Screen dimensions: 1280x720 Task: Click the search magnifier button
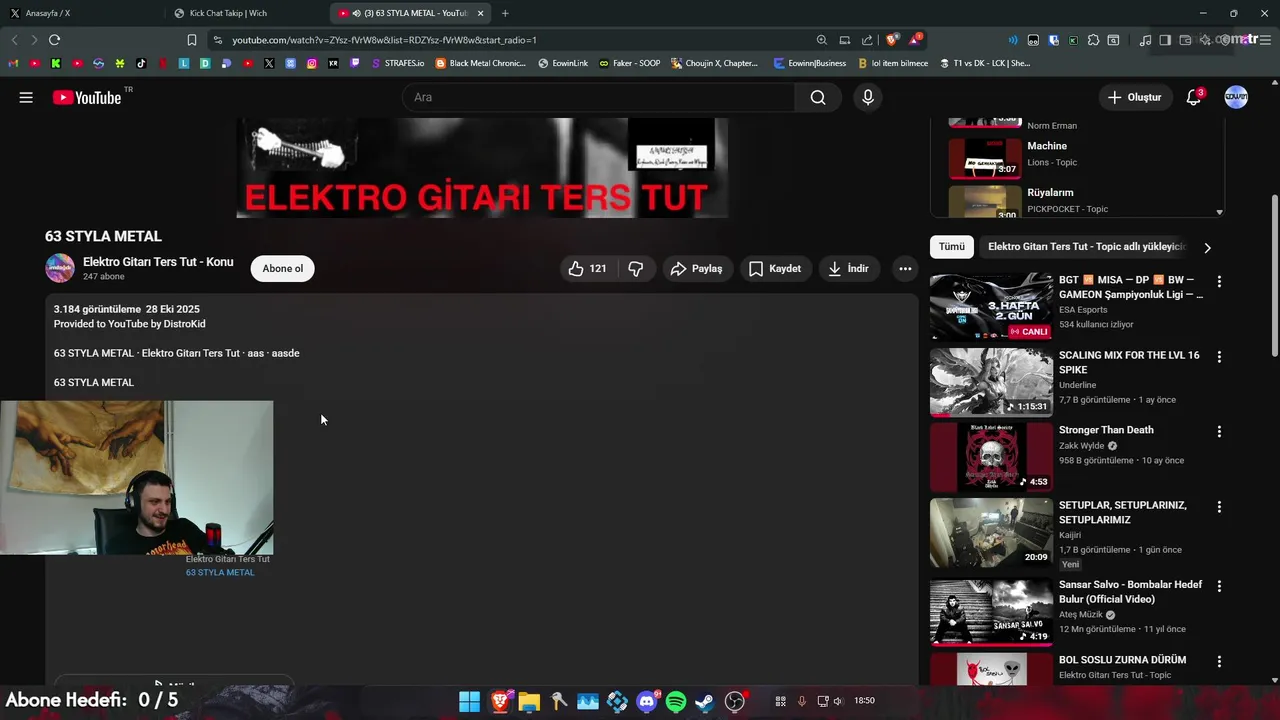[x=818, y=97]
